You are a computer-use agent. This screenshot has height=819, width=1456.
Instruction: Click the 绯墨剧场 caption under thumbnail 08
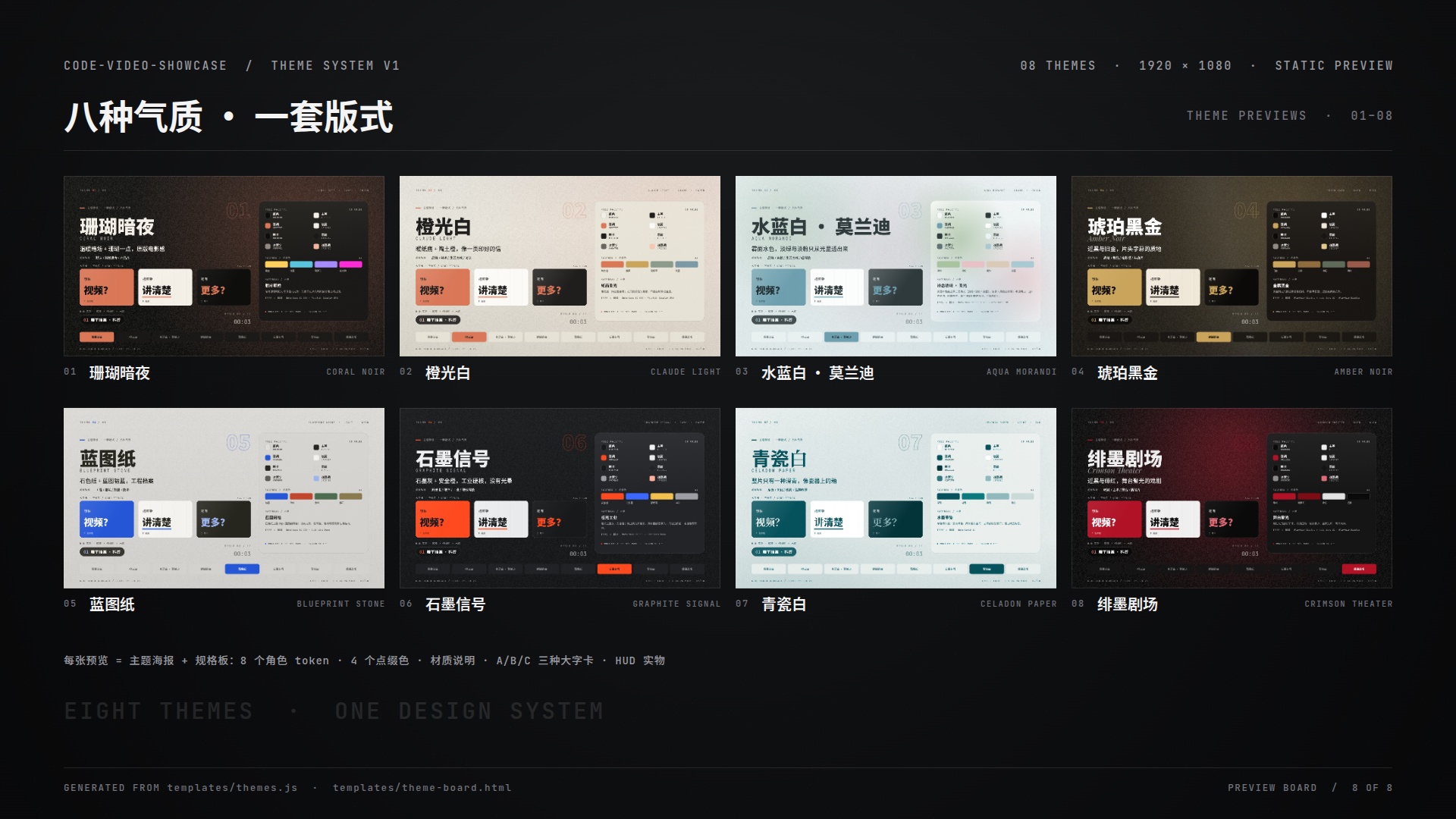click(x=1128, y=604)
